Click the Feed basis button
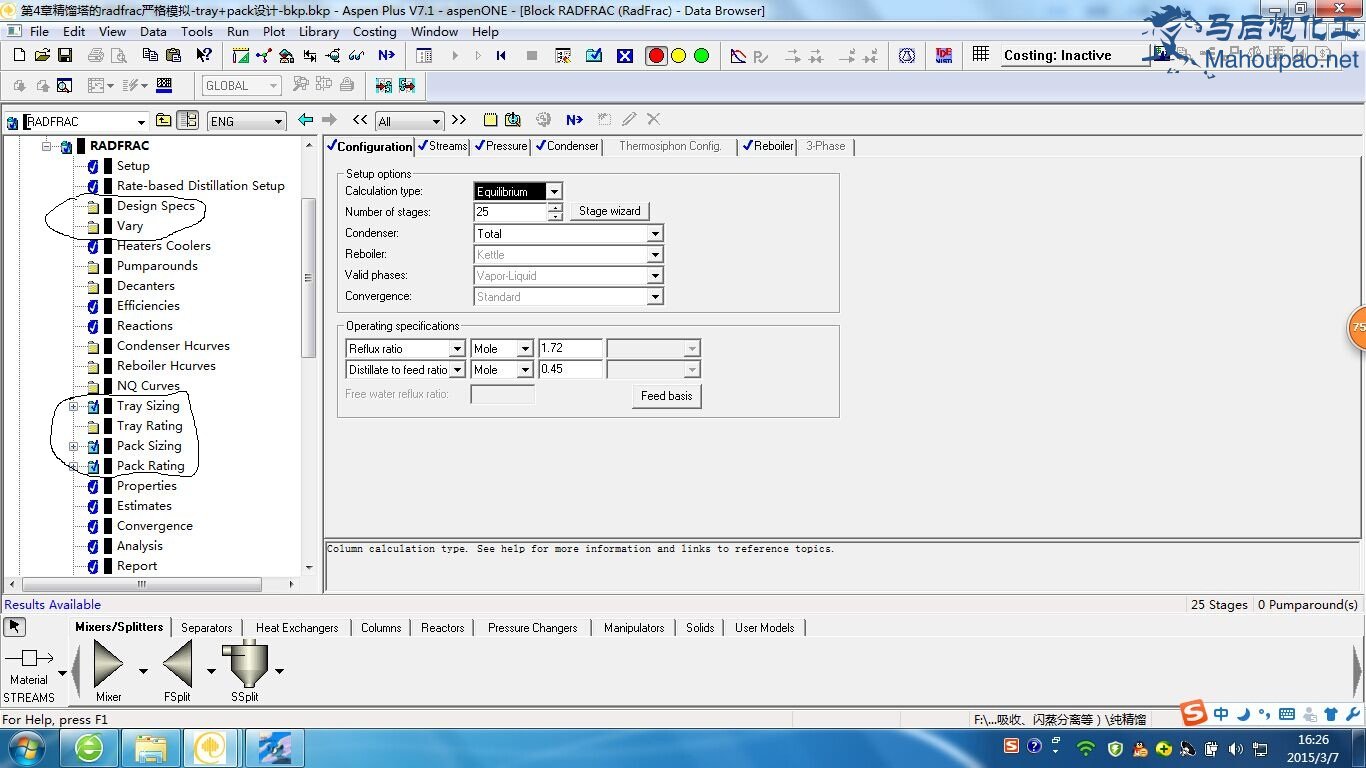The width and height of the screenshot is (1366, 768). click(666, 396)
